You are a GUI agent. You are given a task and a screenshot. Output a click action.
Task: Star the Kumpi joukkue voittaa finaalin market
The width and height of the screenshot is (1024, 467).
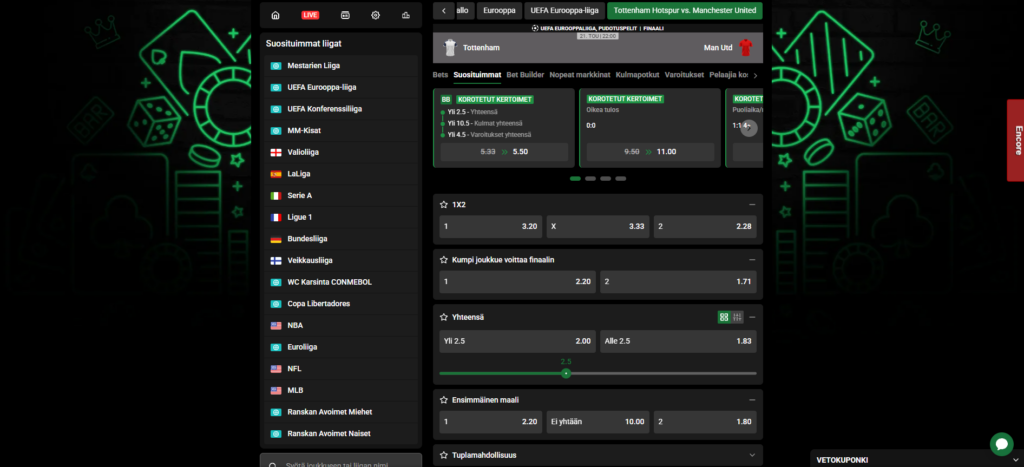pyautogui.click(x=444, y=259)
